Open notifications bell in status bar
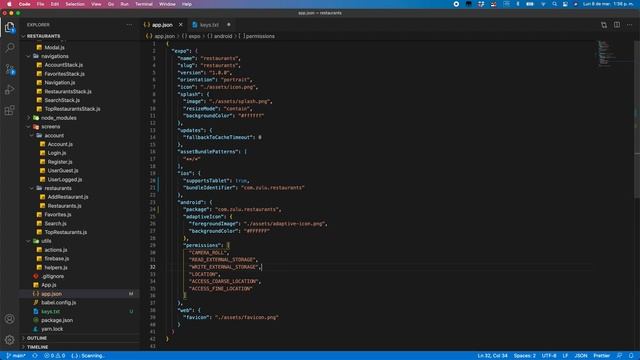This screenshot has width=640, height=360. tap(631, 356)
